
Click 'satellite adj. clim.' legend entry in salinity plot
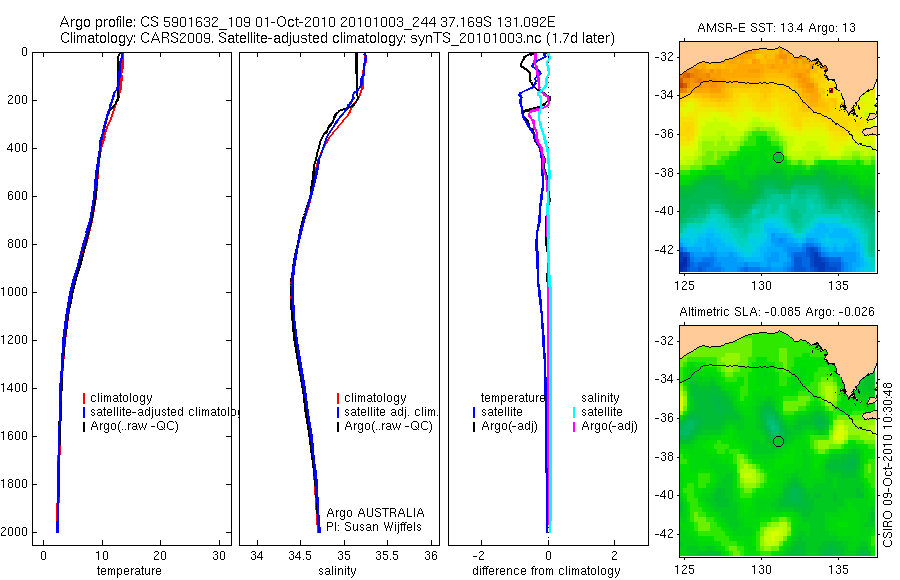click(x=391, y=412)
